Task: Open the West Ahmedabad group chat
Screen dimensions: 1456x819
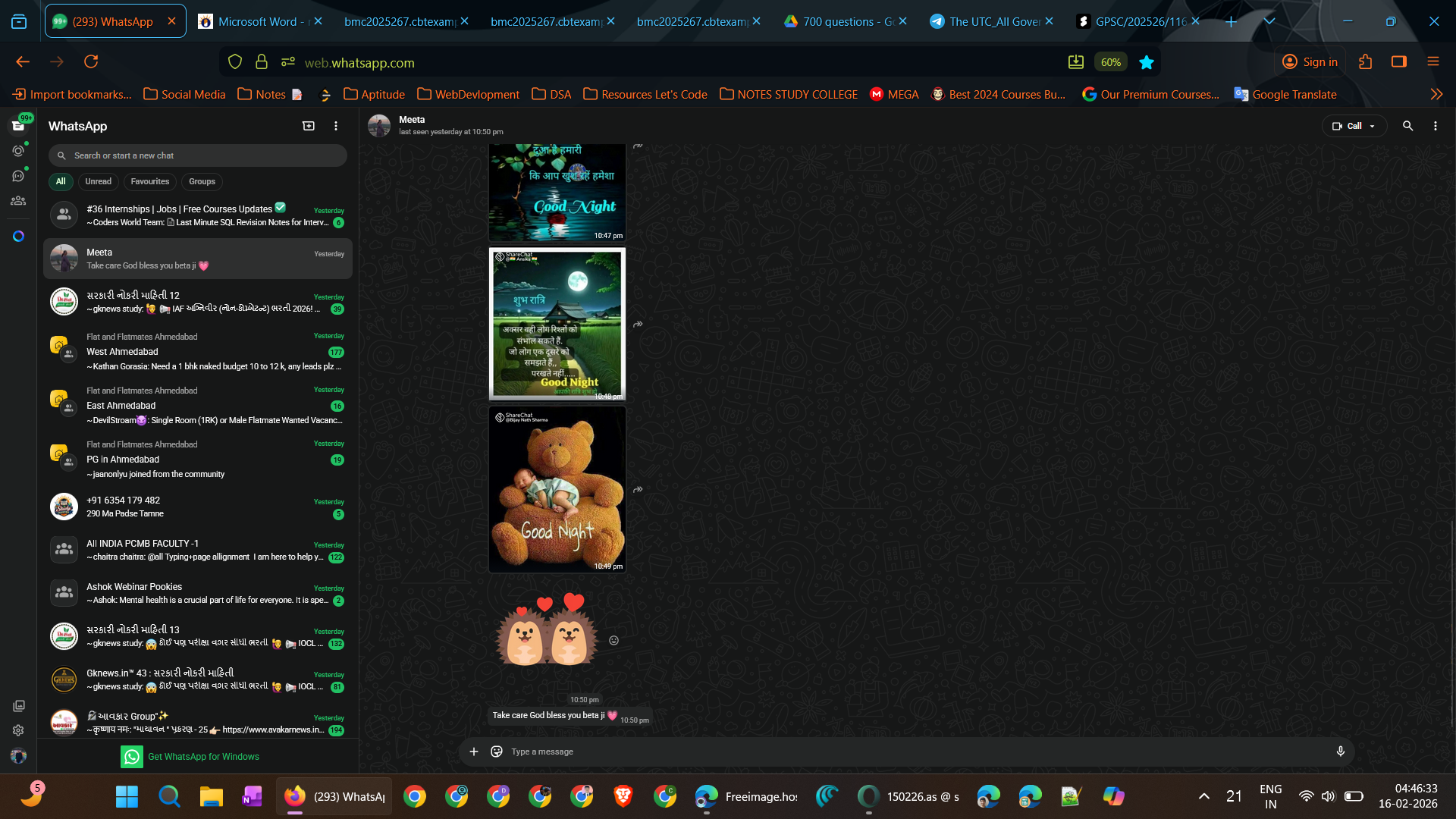Action: tap(197, 352)
